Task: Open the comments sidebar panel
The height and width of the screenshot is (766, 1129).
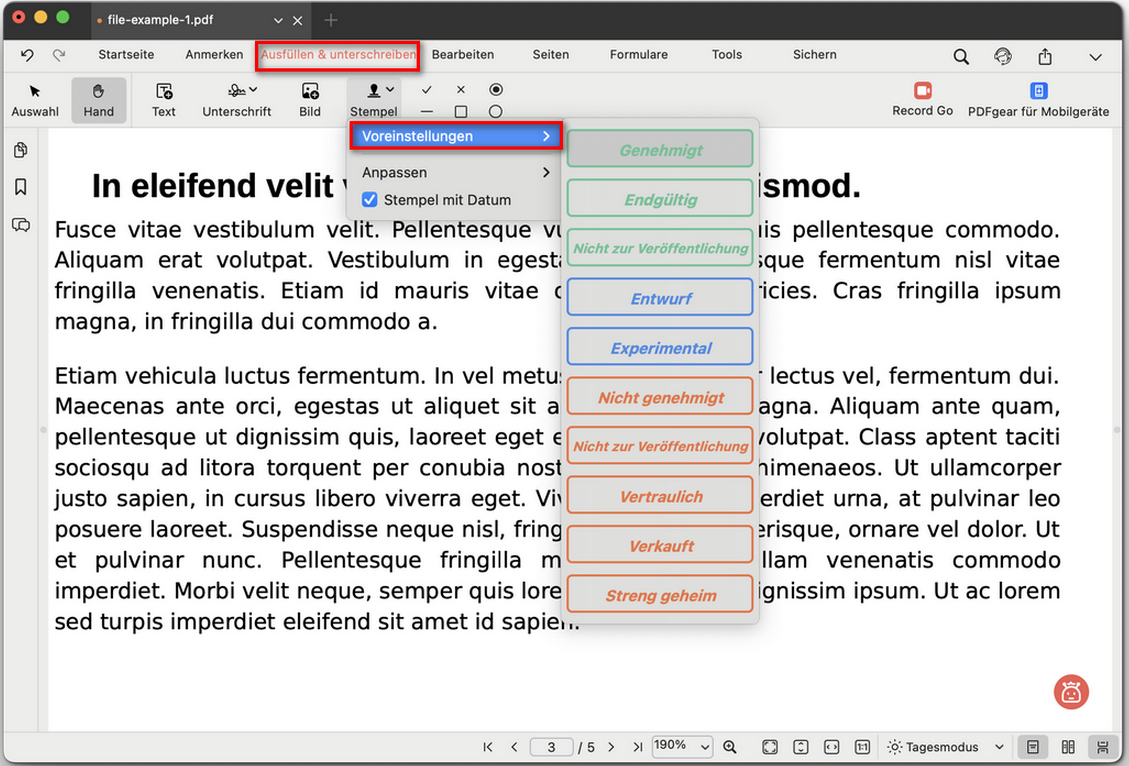Action: (21, 225)
